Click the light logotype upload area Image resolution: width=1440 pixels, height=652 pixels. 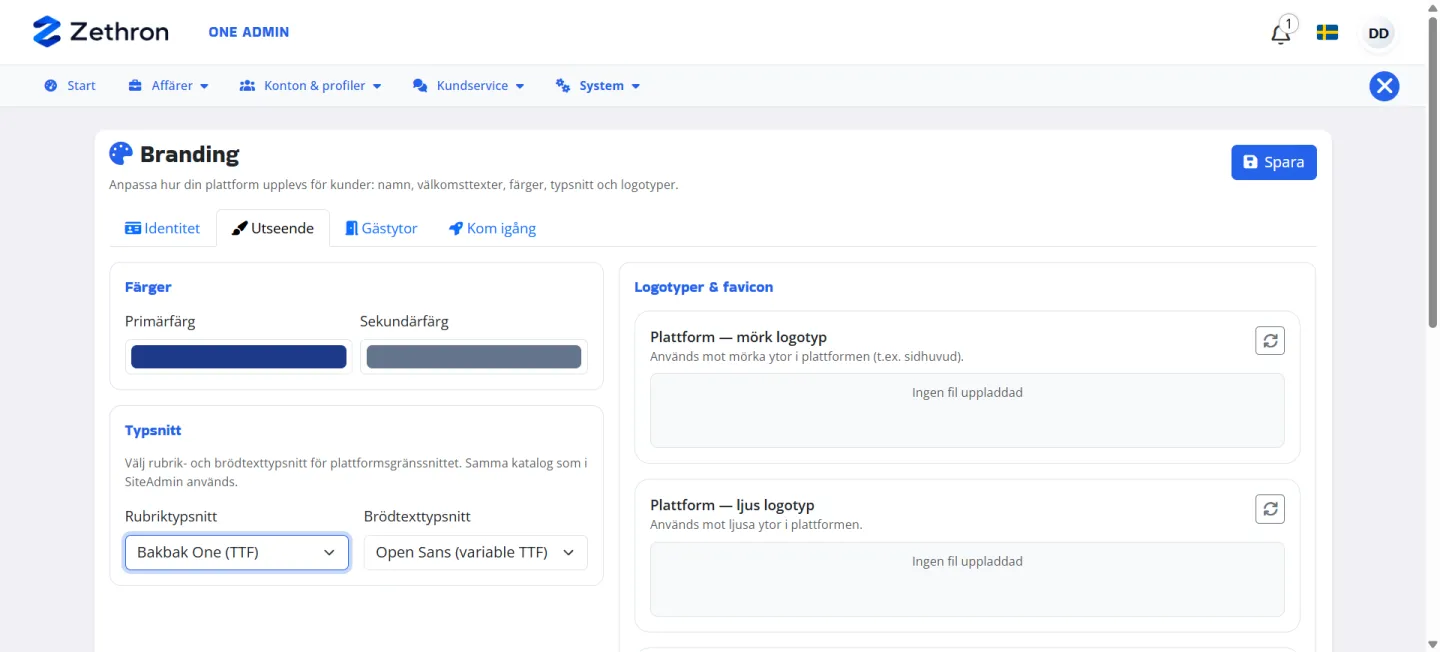tap(967, 579)
